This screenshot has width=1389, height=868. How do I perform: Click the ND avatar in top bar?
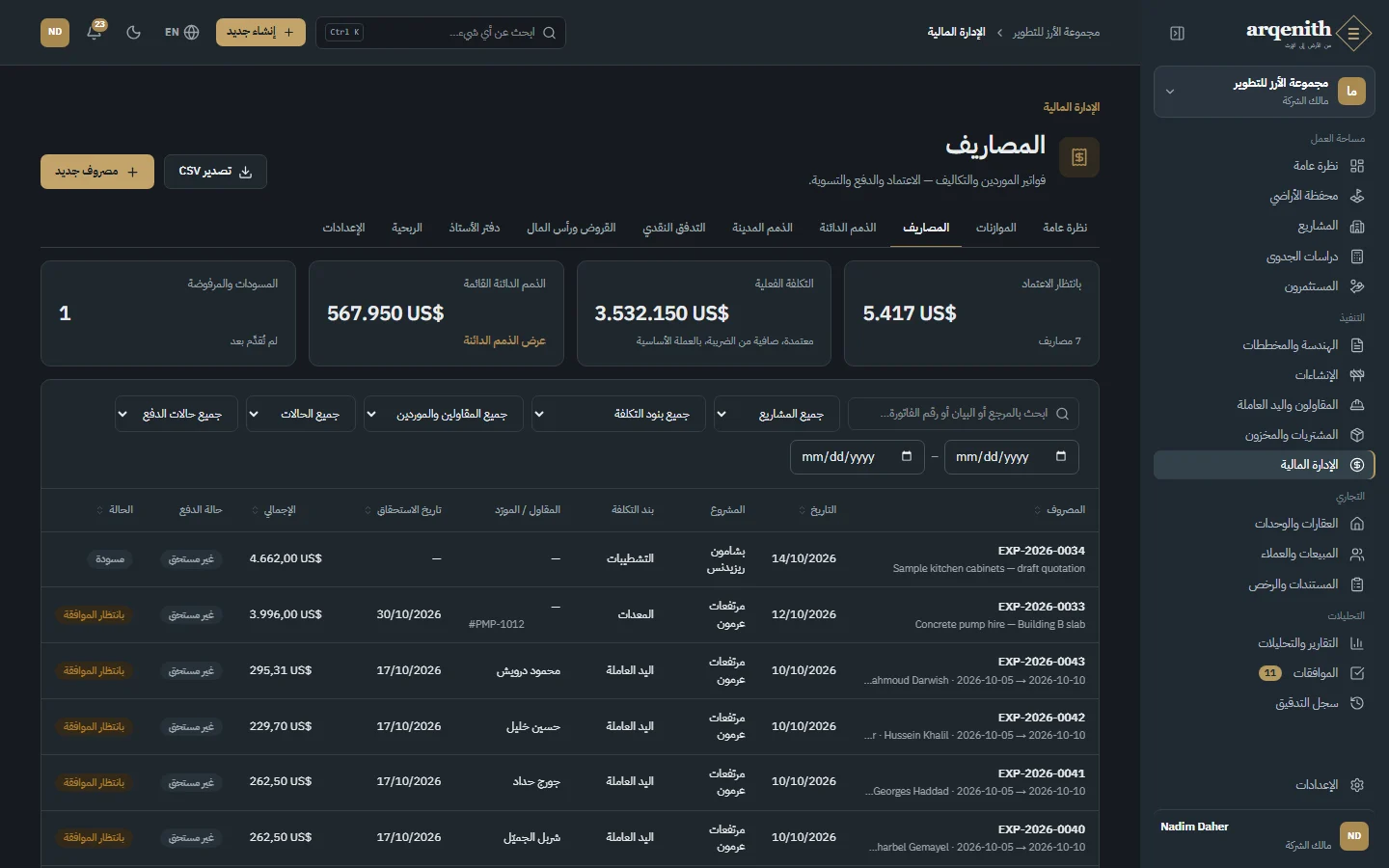click(55, 32)
